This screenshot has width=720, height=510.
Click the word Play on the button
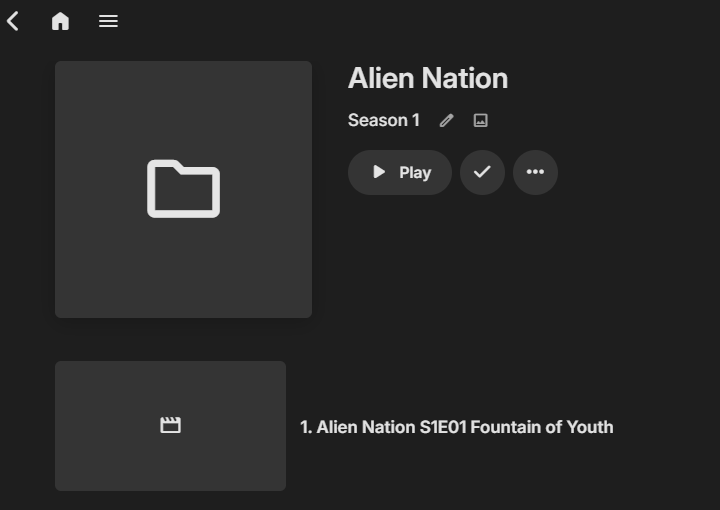coord(415,172)
